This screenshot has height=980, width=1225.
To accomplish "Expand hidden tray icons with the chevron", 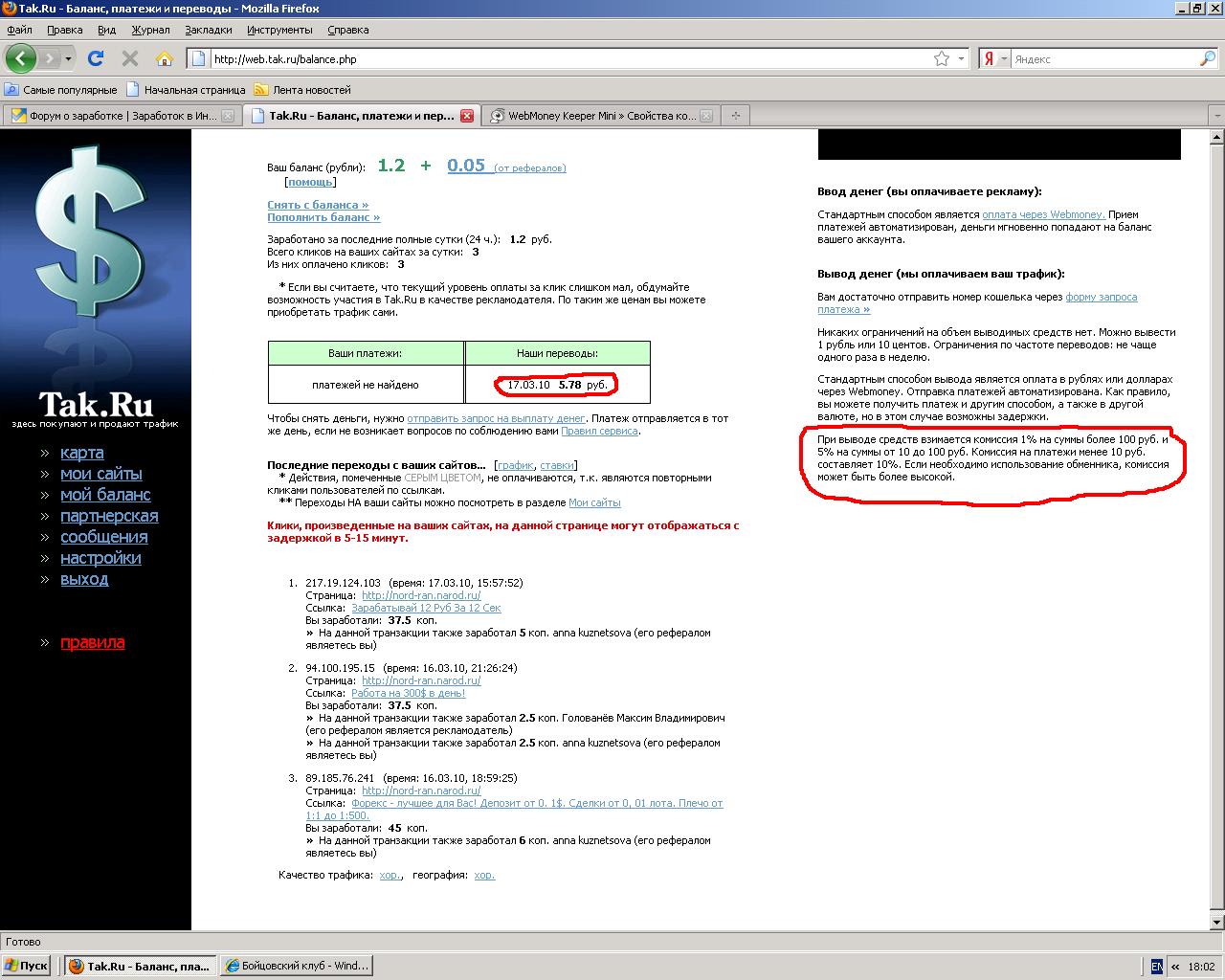I will click(1175, 967).
